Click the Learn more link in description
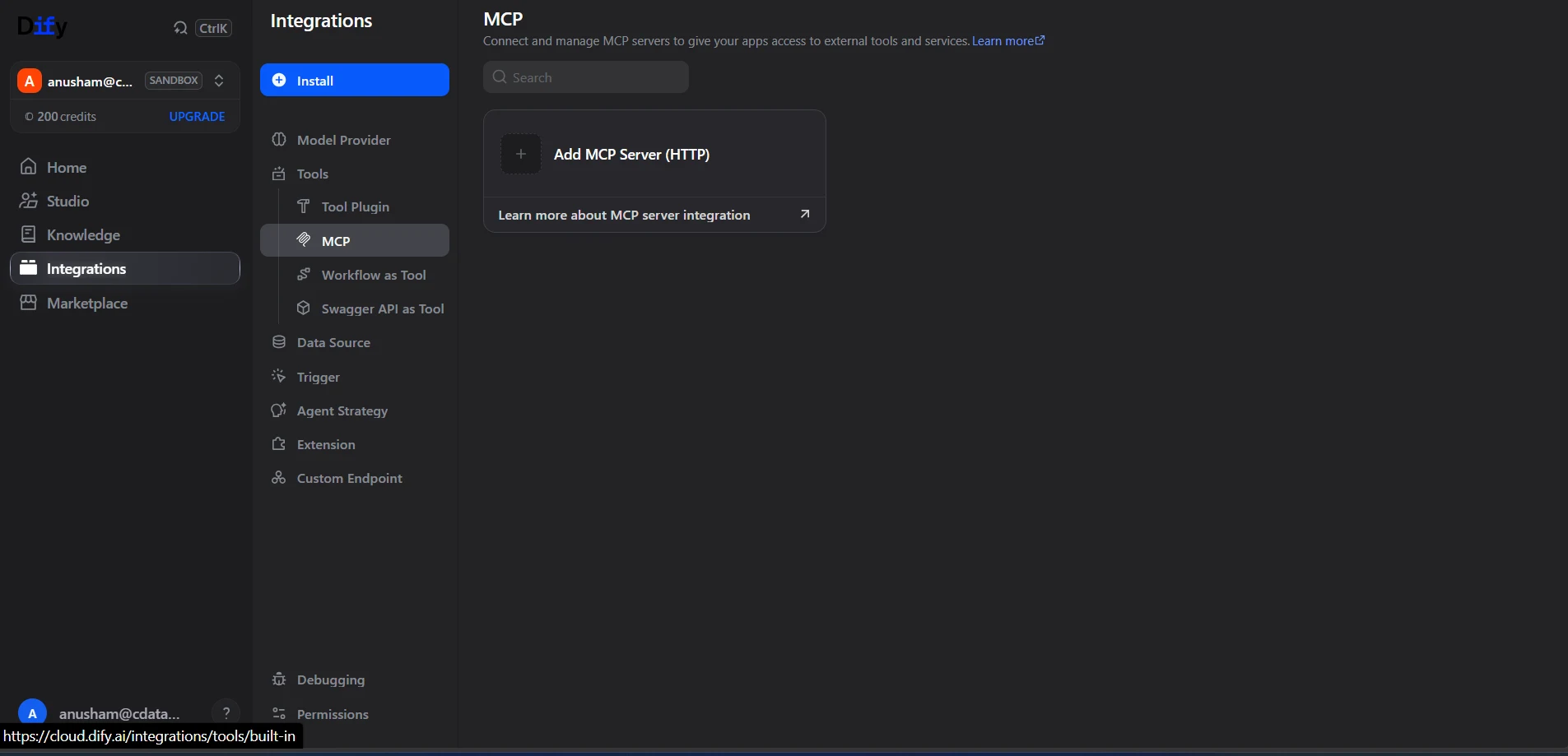1568x756 pixels. click(x=1008, y=41)
